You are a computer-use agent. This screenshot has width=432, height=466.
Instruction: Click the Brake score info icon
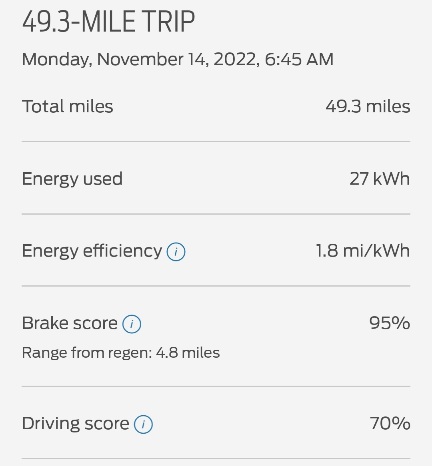point(132,324)
